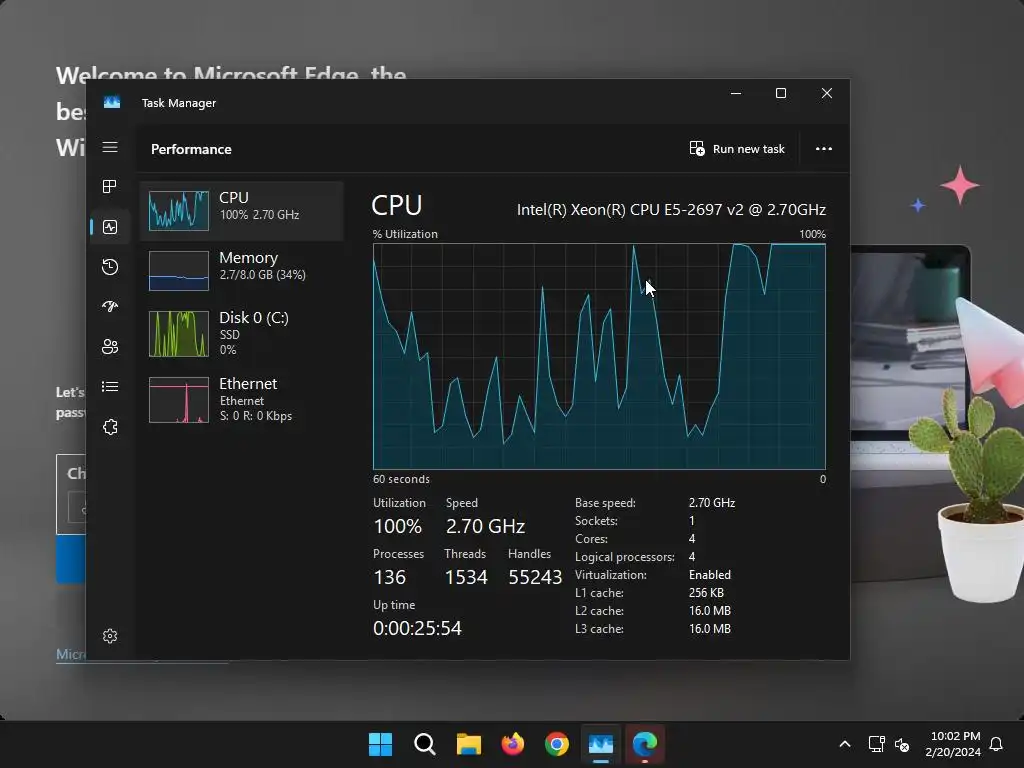Screen dimensions: 1024x768
Task: Click the CPU mini graph thumbnail
Action: [x=178, y=211]
